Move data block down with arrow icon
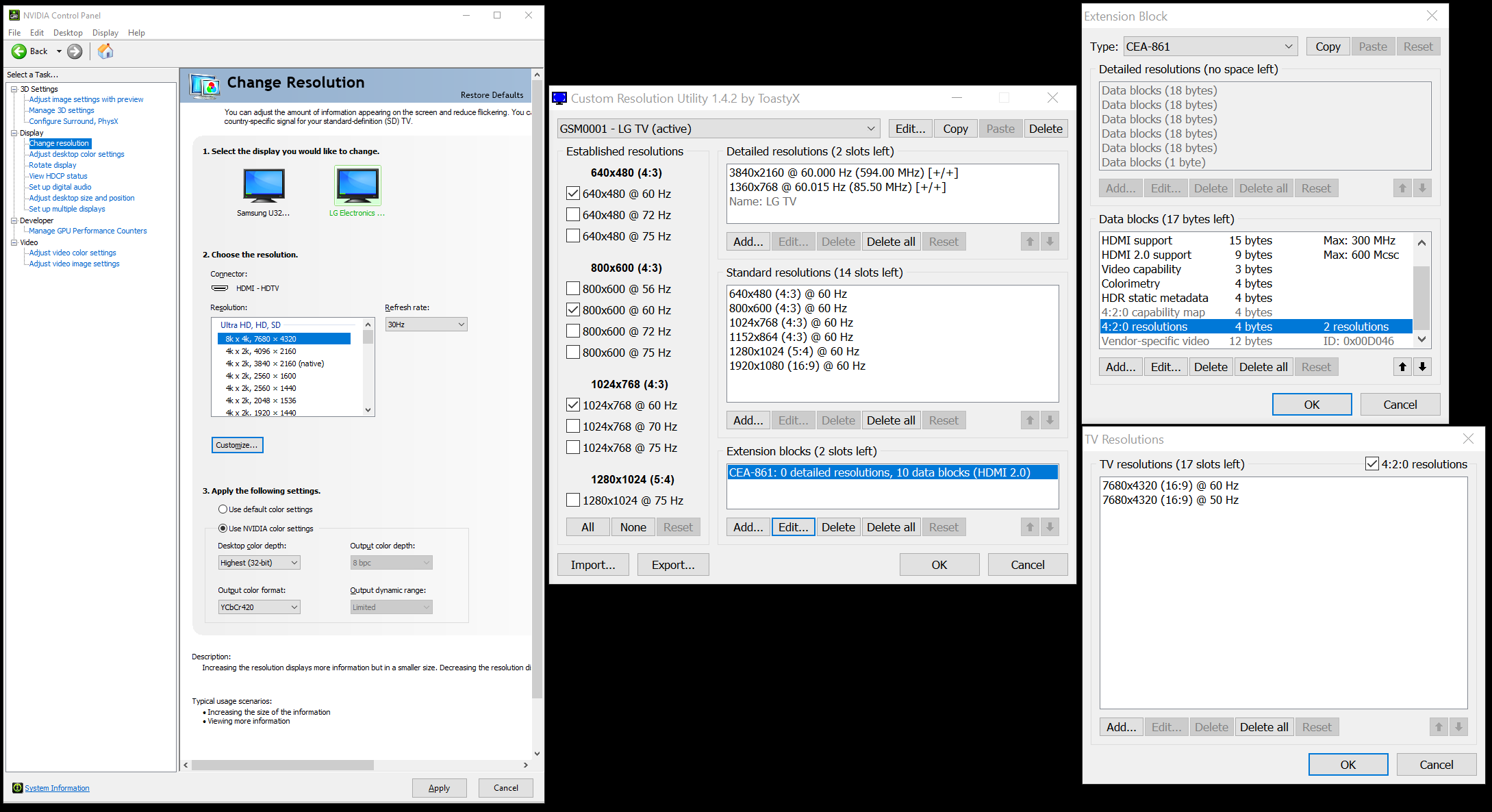 [1422, 367]
